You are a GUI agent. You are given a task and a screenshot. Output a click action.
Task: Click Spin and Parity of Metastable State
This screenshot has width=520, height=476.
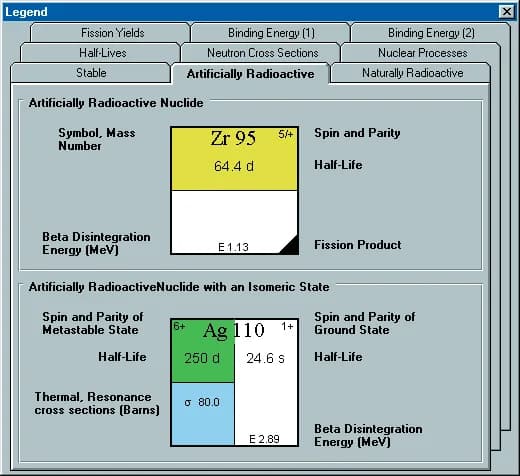click(x=93, y=323)
